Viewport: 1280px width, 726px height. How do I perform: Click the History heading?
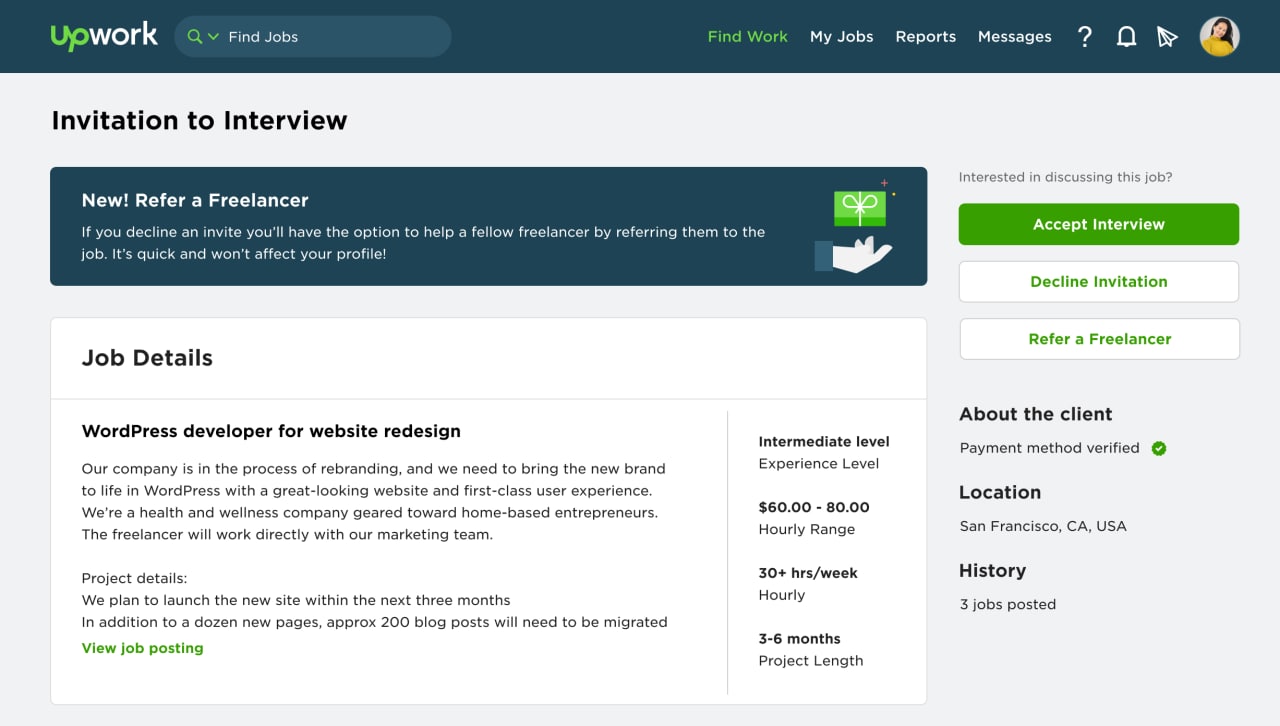992,571
